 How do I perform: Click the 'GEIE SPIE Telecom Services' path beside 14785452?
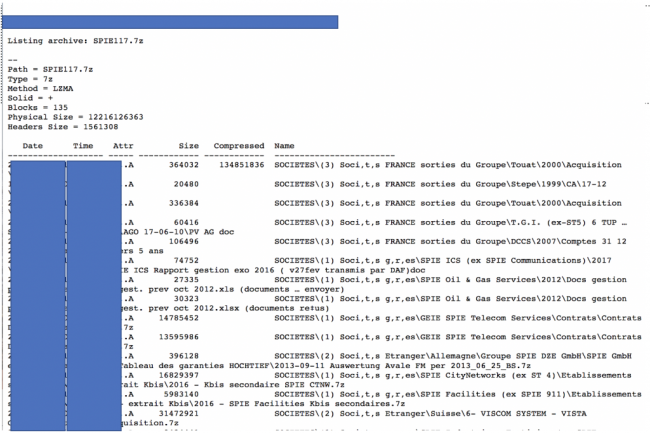click(x=458, y=318)
